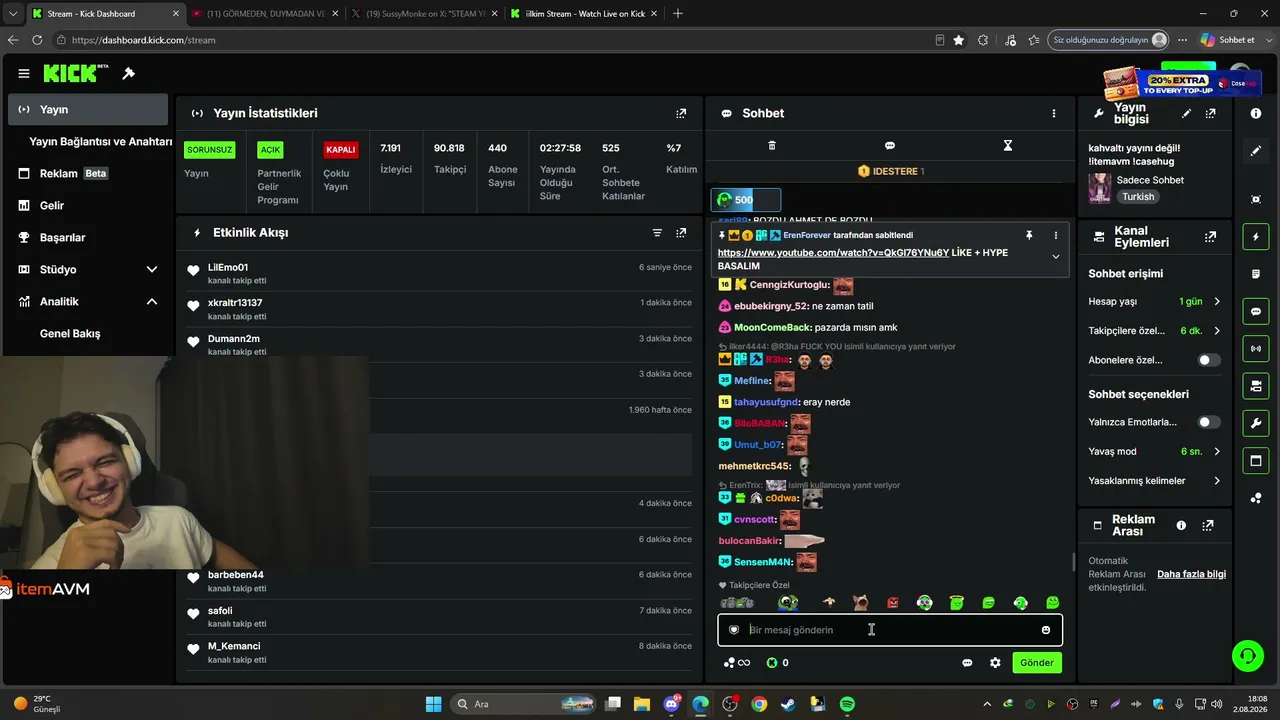Open the pinned message options menu
Image resolution: width=1280 pixels, height=720 pixels.
tap(1055, 235)
